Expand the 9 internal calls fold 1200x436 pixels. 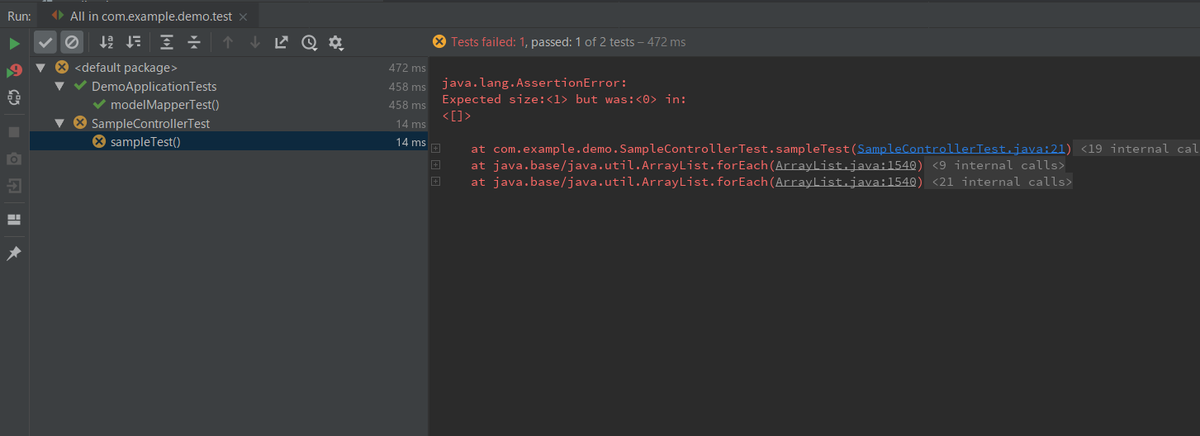[996, 165]
